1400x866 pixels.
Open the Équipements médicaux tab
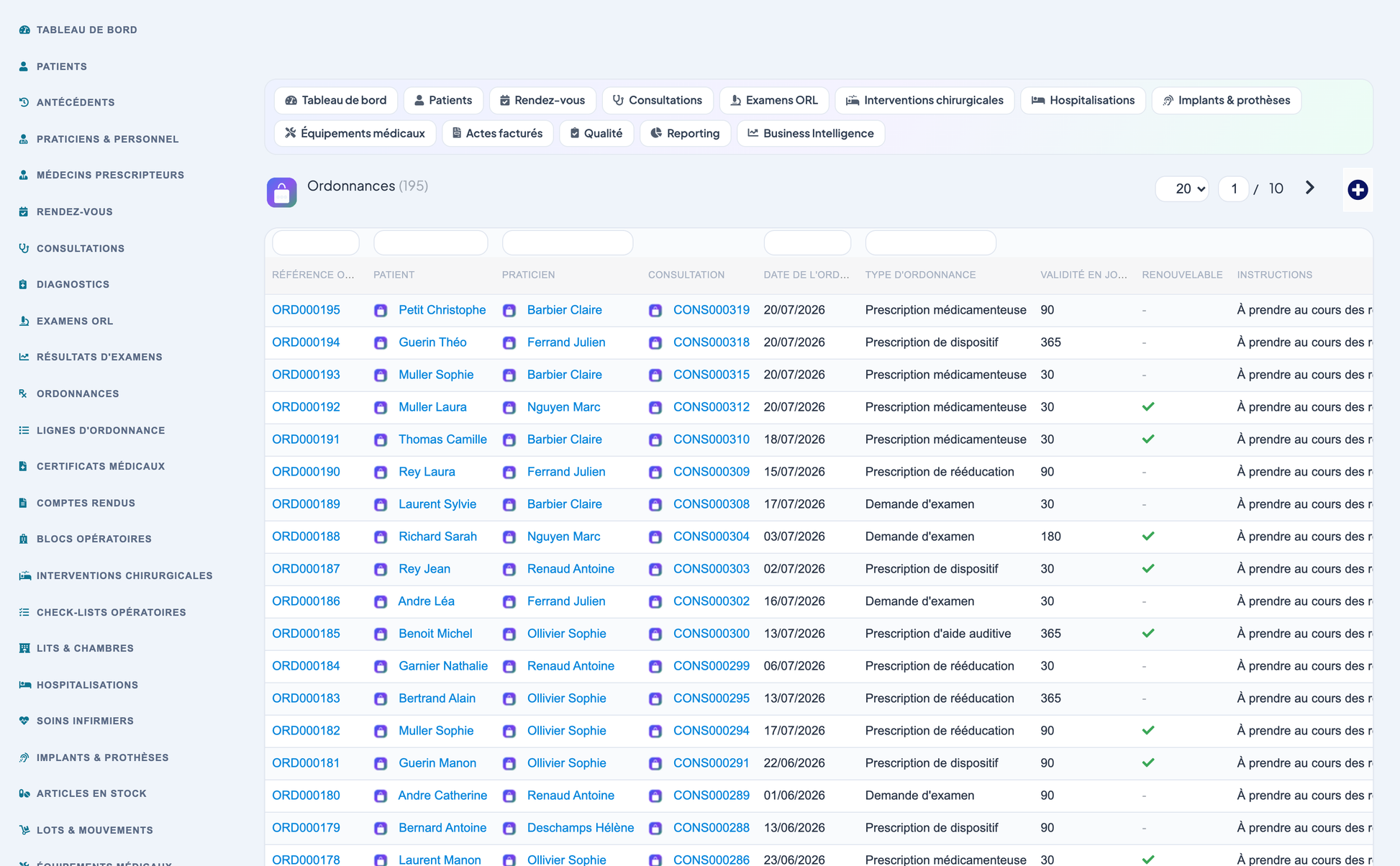coord(355,133)
